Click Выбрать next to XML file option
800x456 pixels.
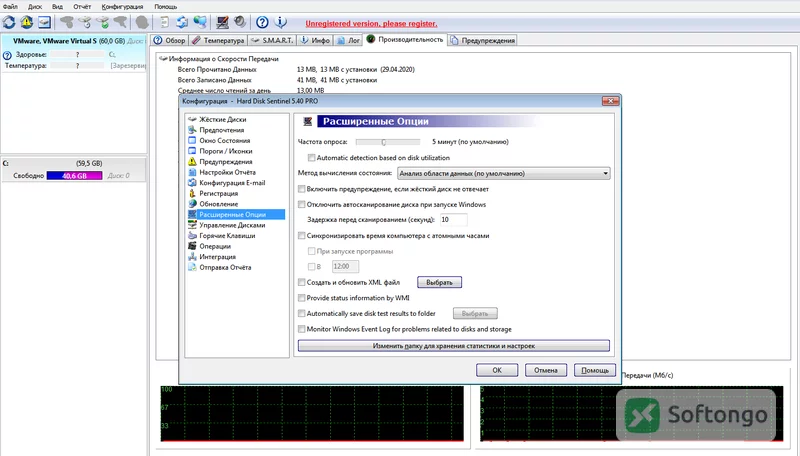coord(439,282)
